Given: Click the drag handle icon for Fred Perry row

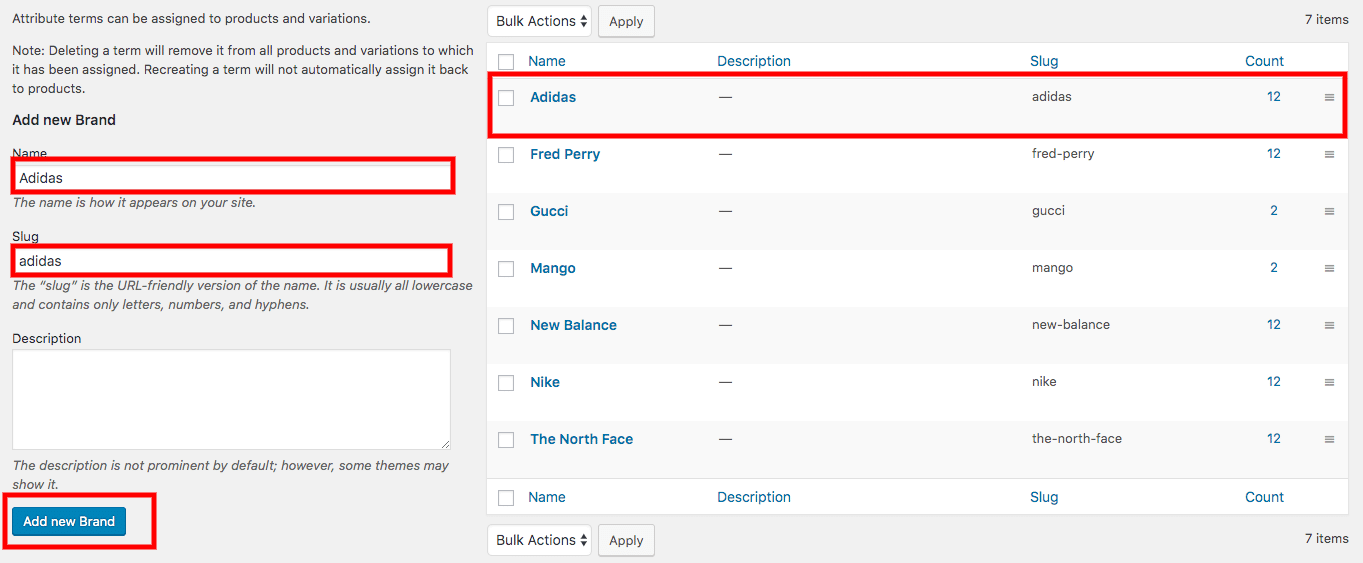Looking at the screenshot, I should (x=1329, y=155).
